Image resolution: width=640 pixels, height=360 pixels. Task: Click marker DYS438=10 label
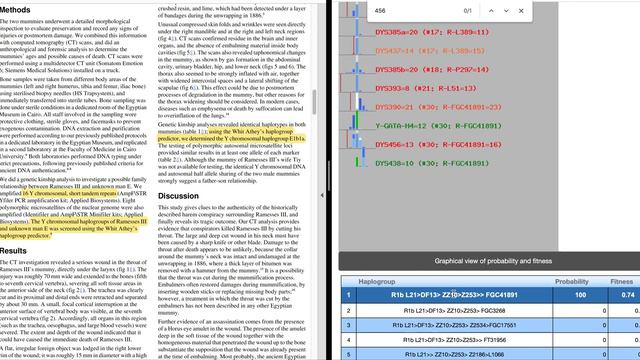(432, 164)
